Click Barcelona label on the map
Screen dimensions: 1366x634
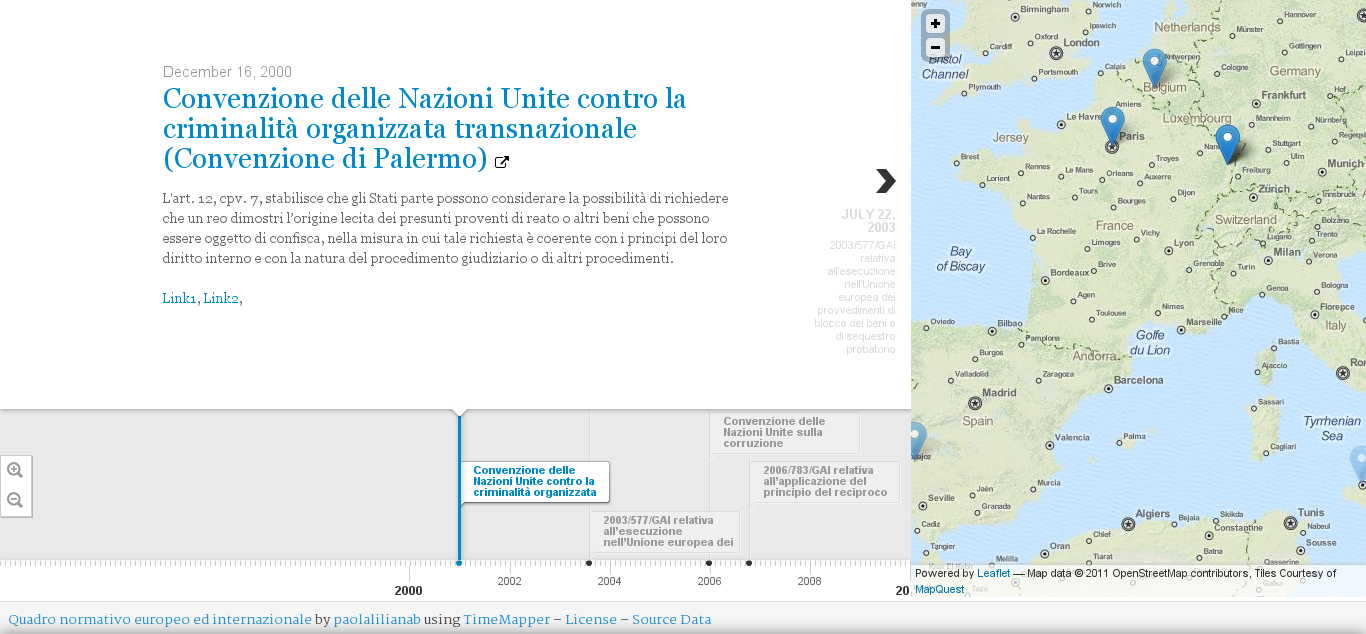pyautogui.click(x=1139, y=380)
